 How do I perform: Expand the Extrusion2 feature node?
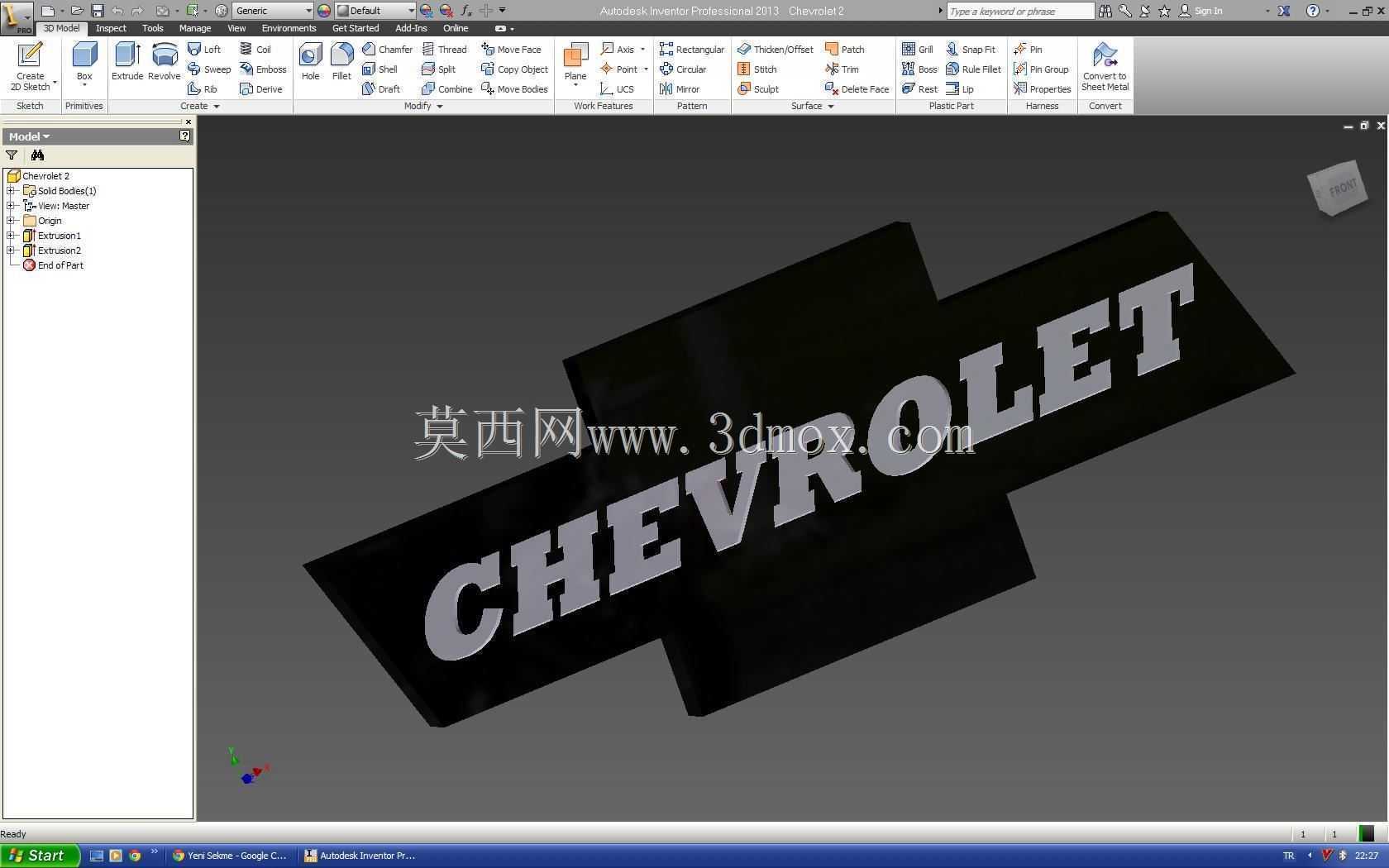pos(12,250)
